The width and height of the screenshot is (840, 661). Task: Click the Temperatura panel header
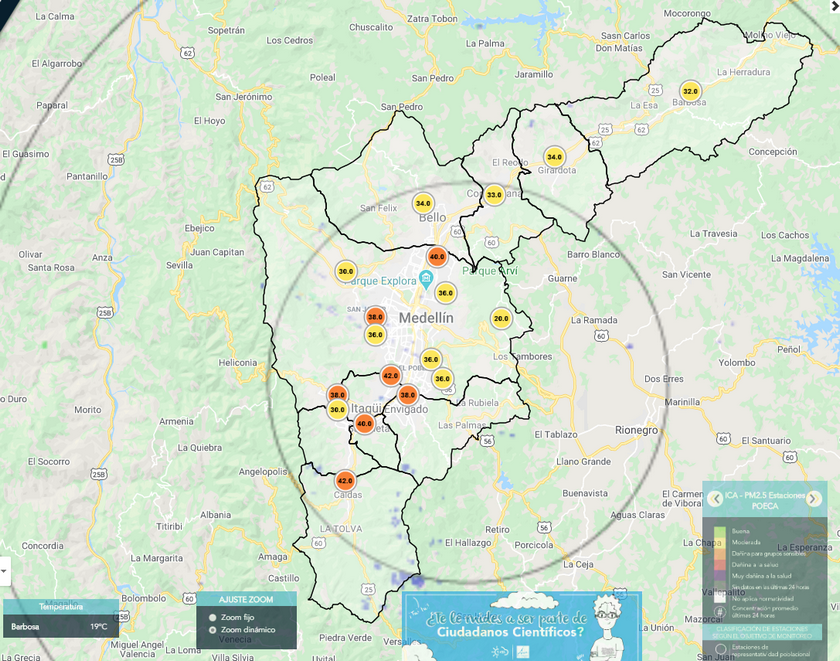tap(61, 606)
